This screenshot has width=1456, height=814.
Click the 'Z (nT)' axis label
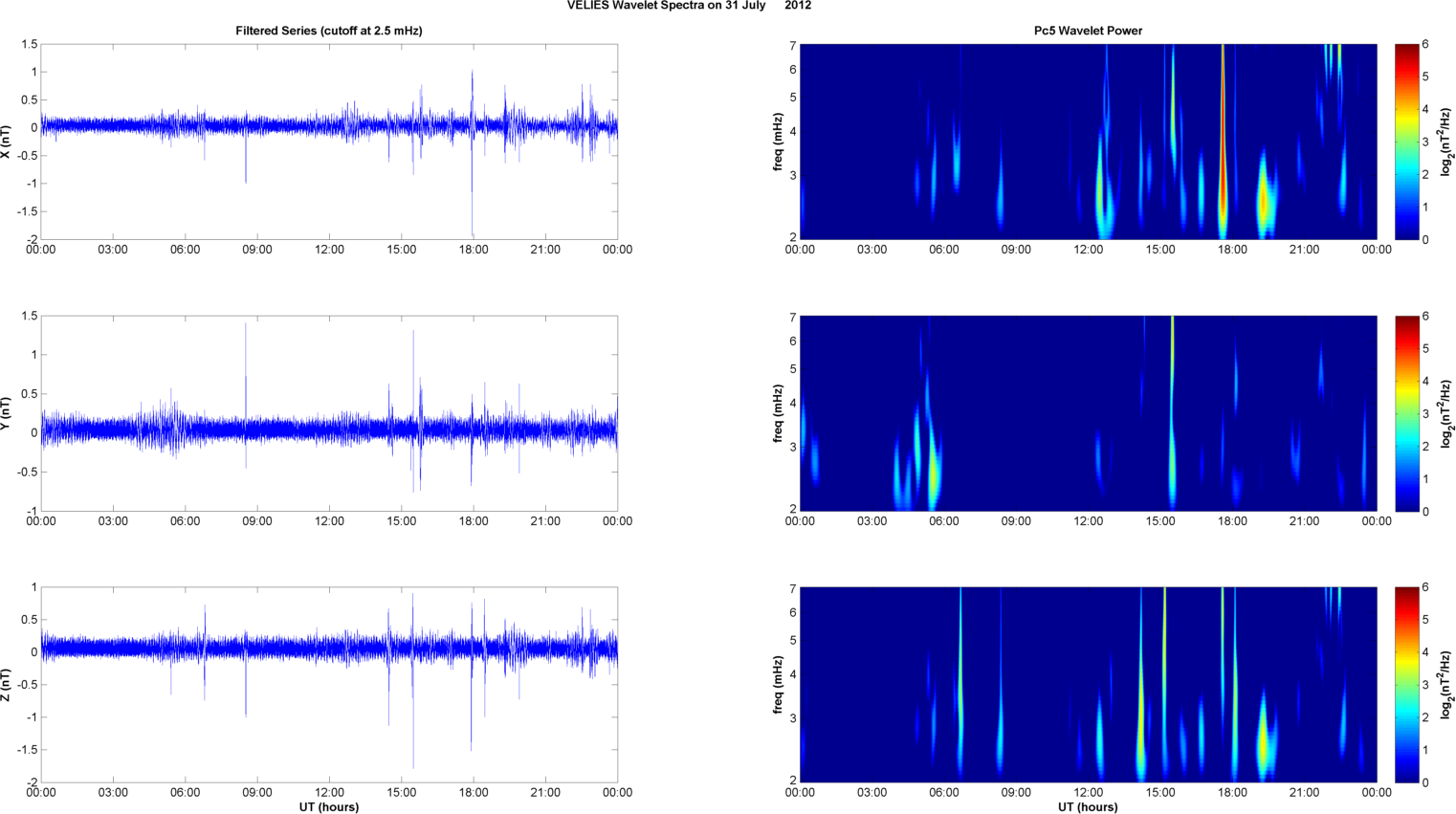coord(7,685)
